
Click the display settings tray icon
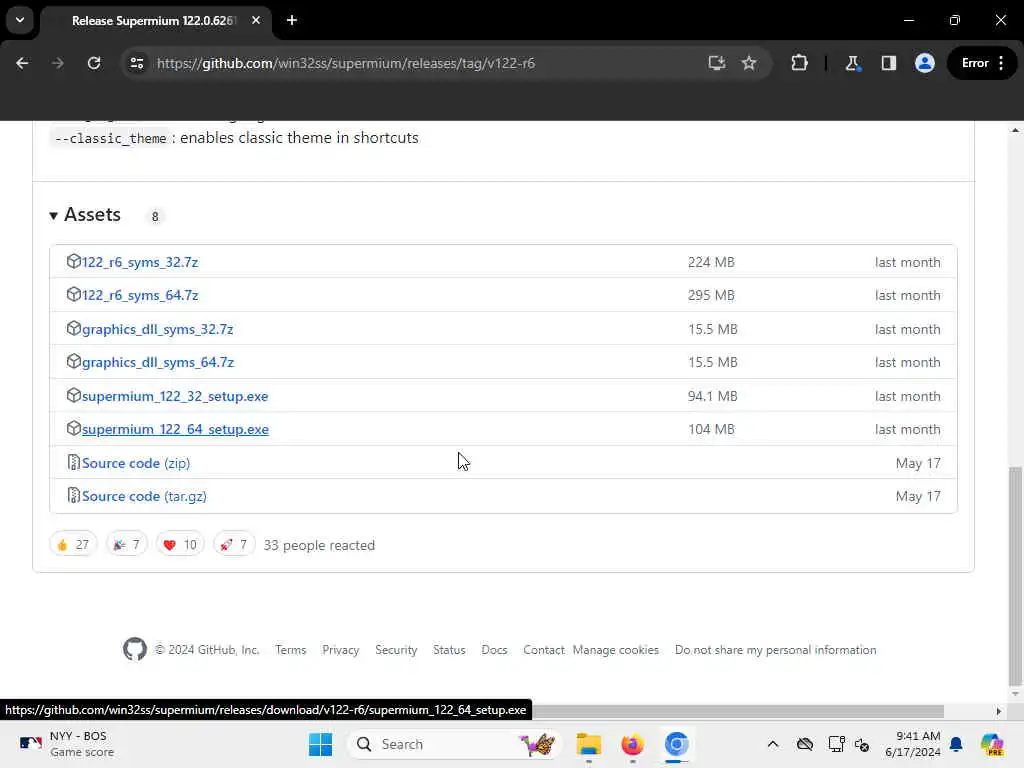click(x=836, y=744)
